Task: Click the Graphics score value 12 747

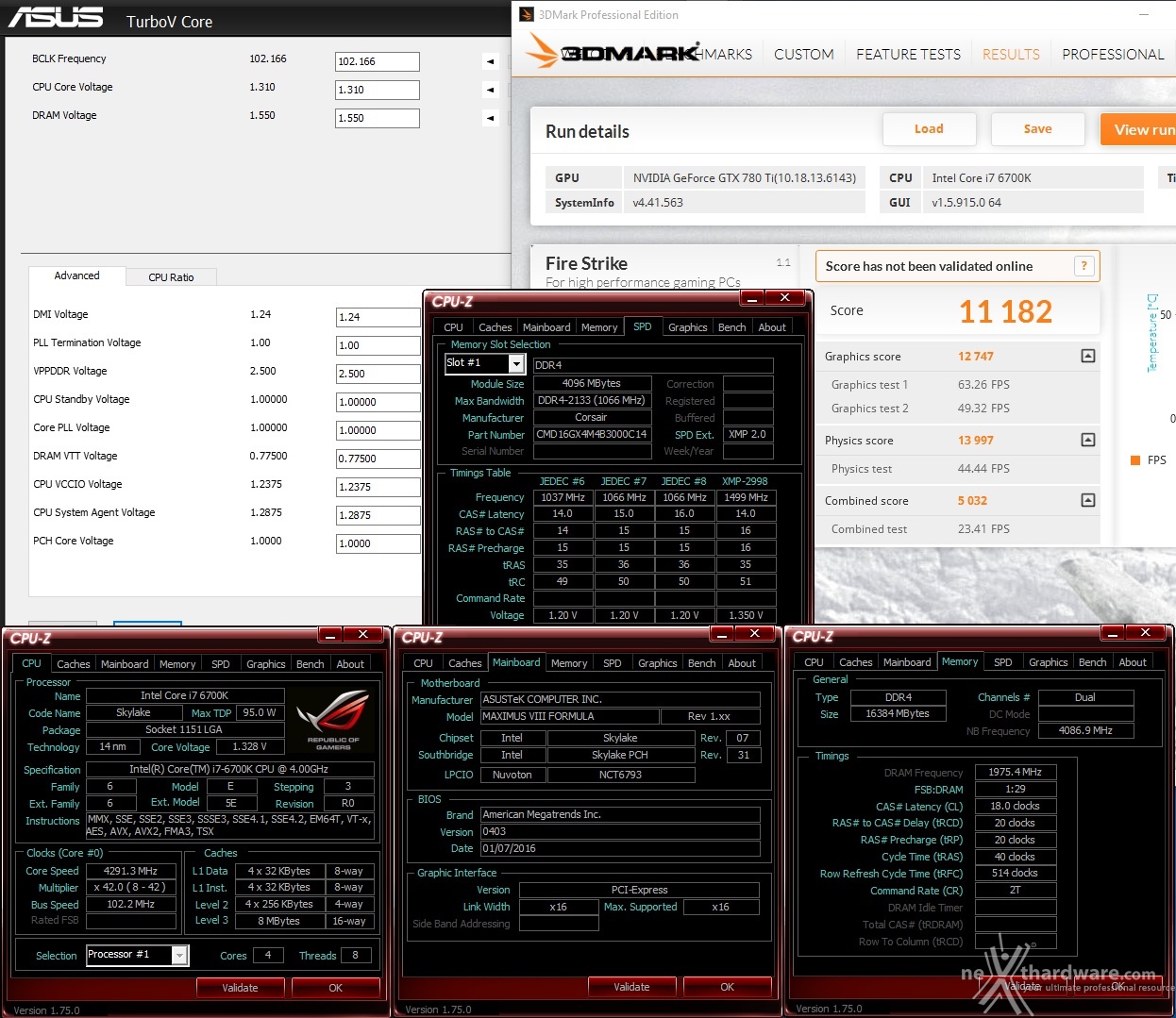Action: click(x=976, y=356)
